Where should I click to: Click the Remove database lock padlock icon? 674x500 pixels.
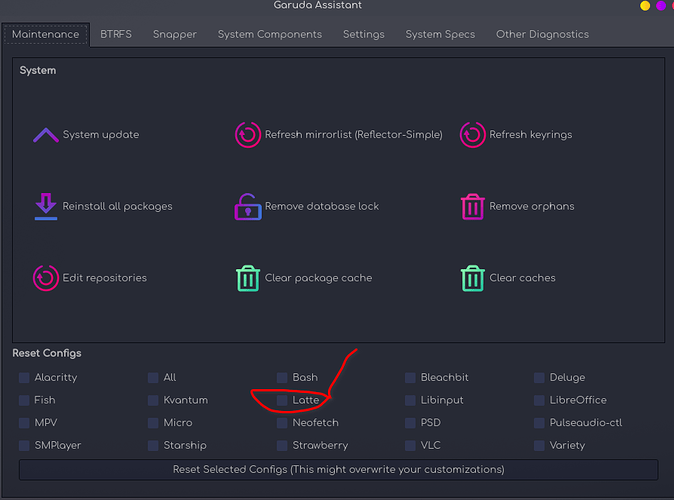click(x=248, y=206)
